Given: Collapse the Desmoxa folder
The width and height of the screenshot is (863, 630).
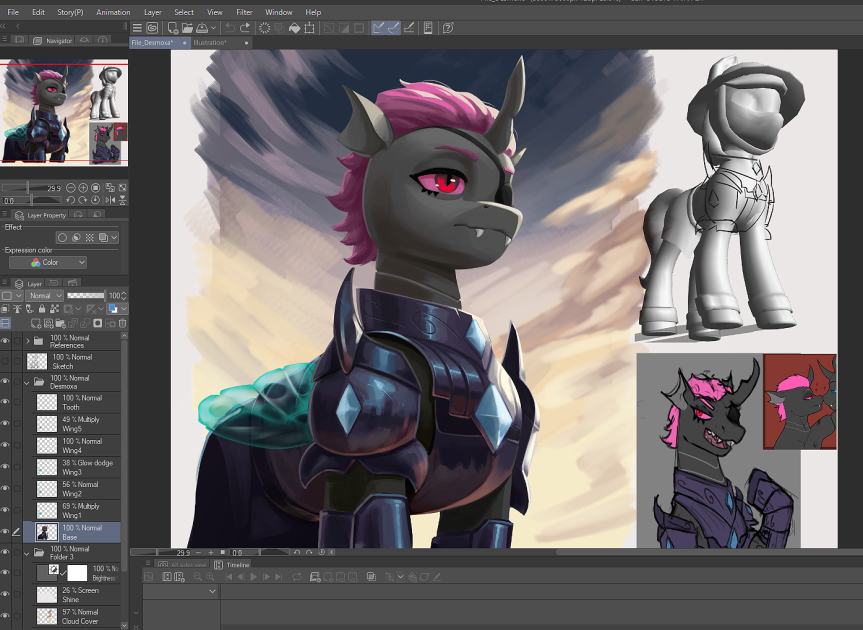Looking at the screenshot, I should tap(27, 382).
